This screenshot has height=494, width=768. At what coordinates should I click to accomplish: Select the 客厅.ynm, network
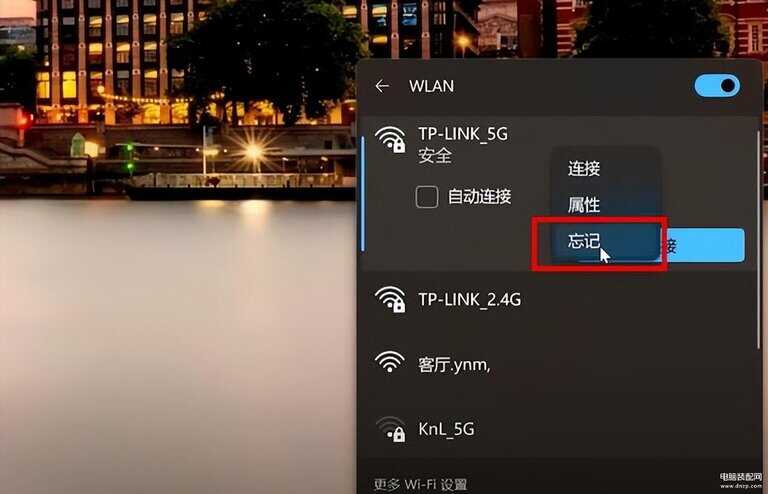(454, 364)
